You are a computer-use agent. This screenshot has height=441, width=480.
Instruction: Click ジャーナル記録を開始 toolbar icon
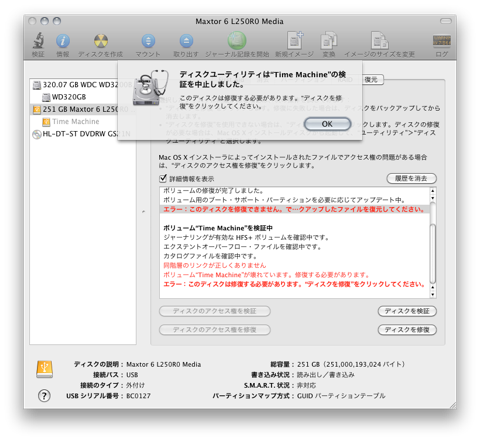pyautogui.click(x=237, y=41)
